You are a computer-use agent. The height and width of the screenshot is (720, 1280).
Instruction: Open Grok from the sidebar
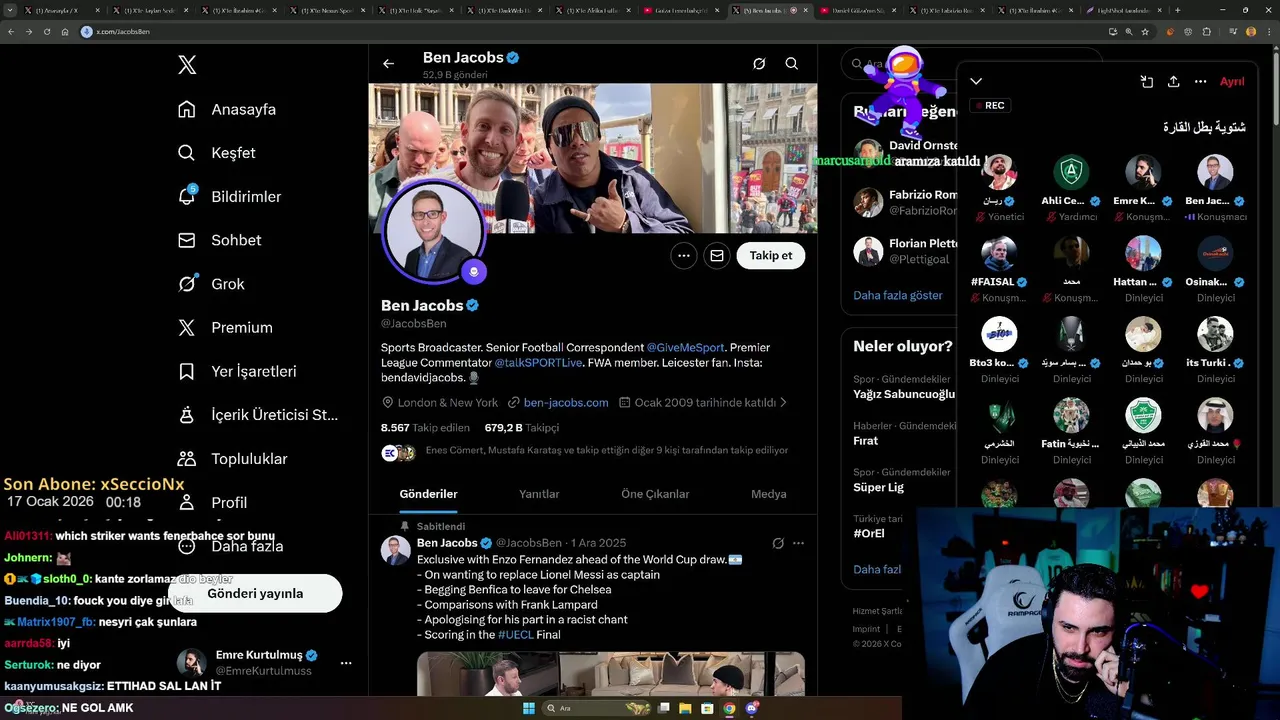point(211,284)
